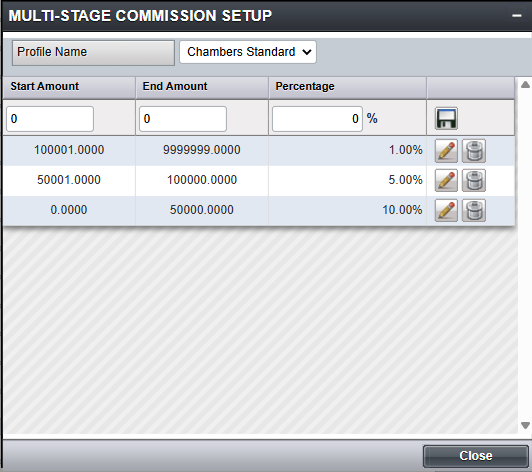Select the 100000.0000 end amount cell
Image resolution: width=532 pixels, height=472 pixels.
pos(202,180)
